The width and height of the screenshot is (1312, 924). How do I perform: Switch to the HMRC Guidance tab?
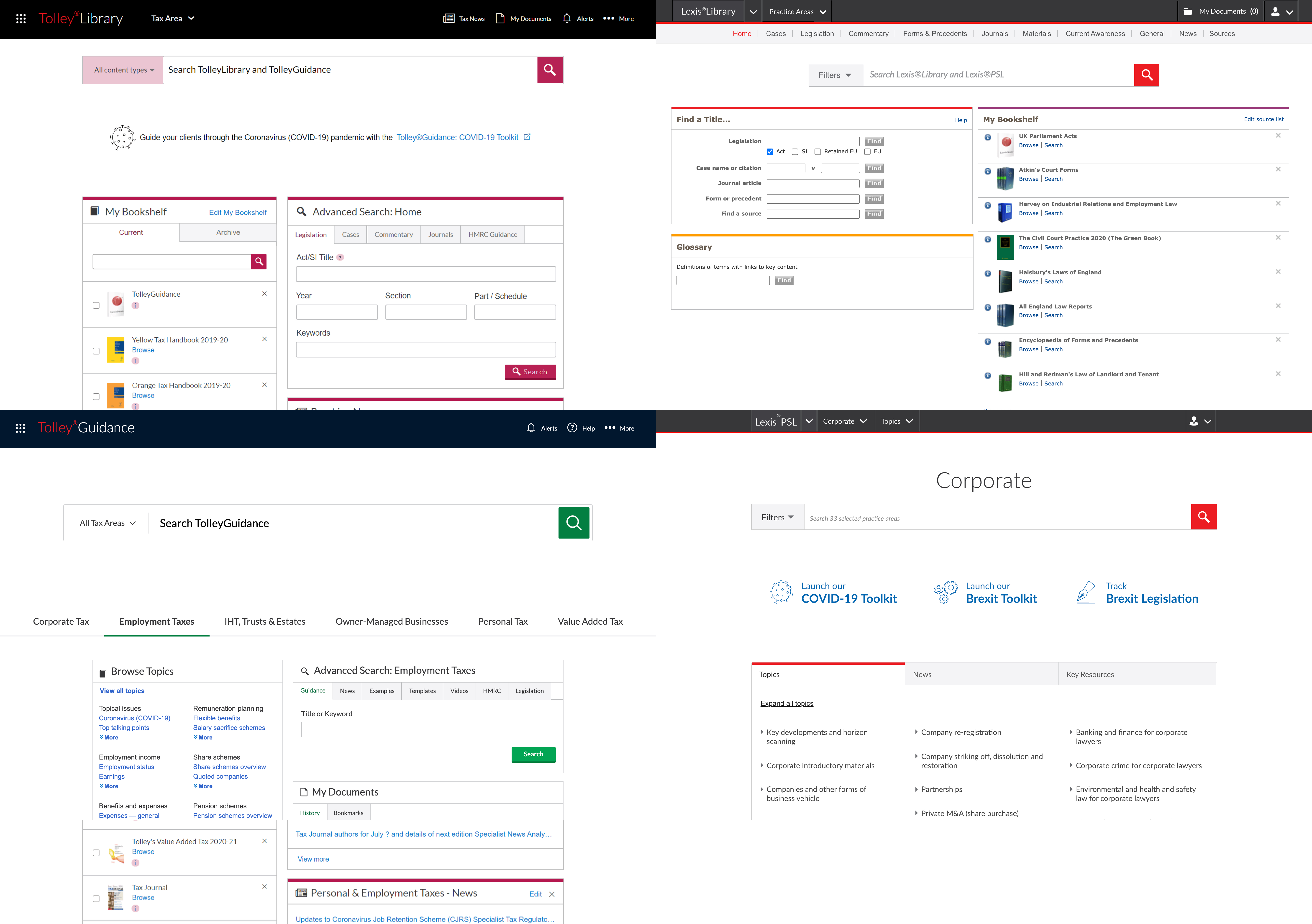[x=493, y=234]
